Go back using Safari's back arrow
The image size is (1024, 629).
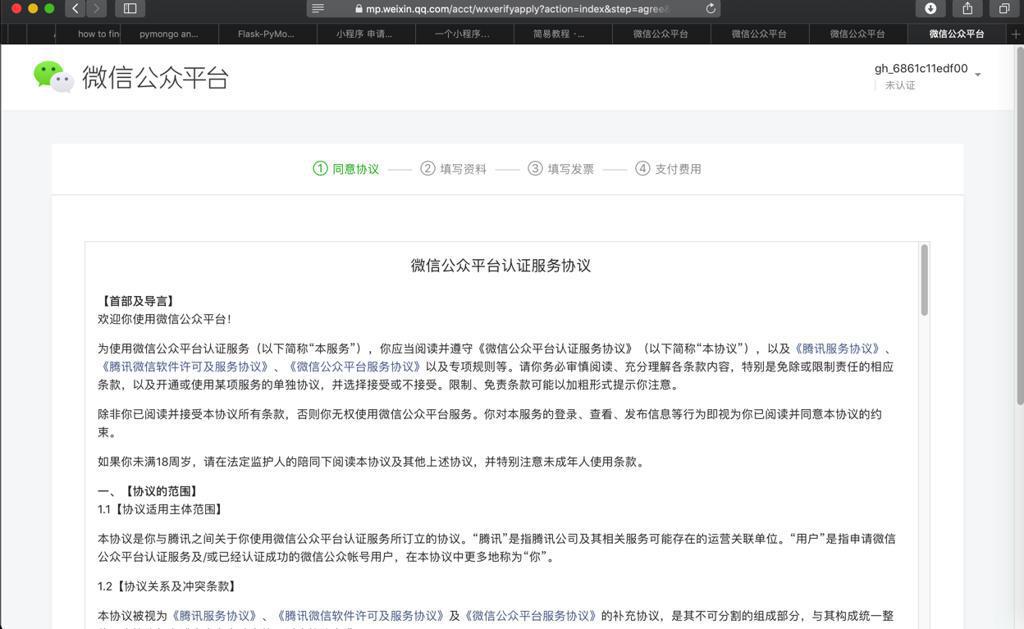tap(75, 8)
